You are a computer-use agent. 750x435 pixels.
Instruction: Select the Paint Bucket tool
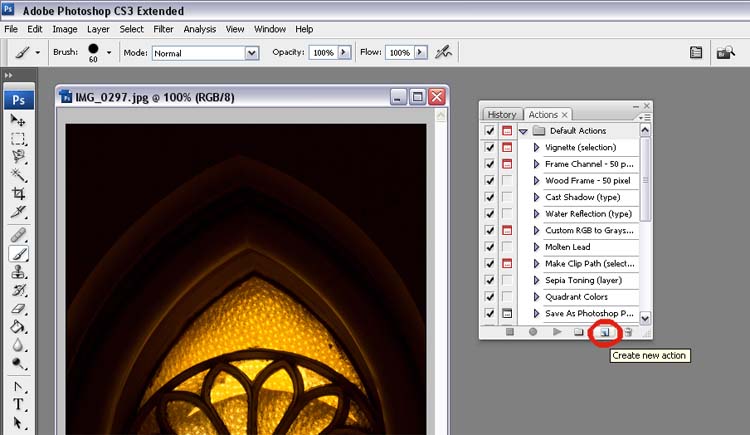pyautogui.click(x=18, y=327)
